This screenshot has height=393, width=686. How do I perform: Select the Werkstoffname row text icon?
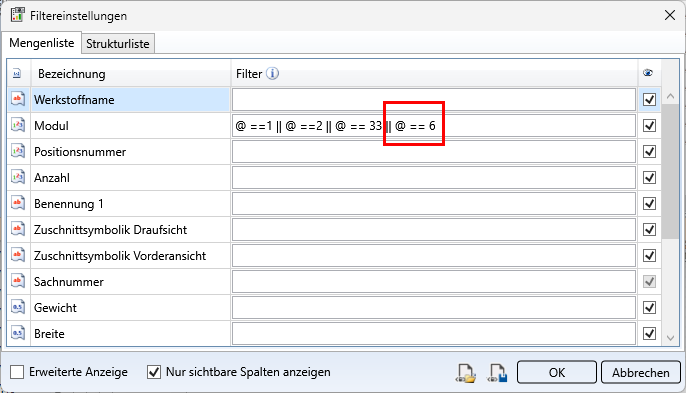(x=18, y=99)
